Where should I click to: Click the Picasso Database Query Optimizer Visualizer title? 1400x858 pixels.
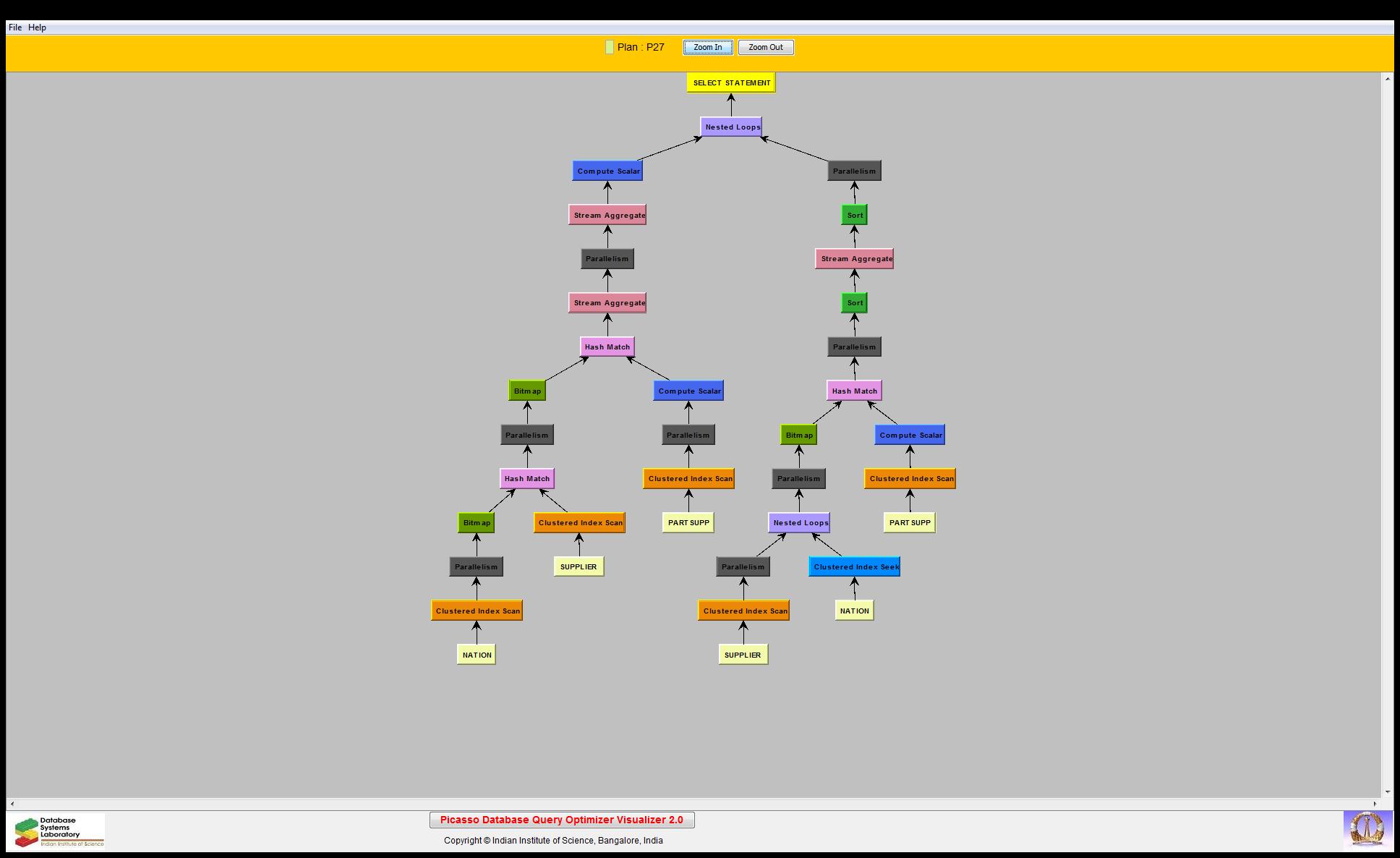561,820
